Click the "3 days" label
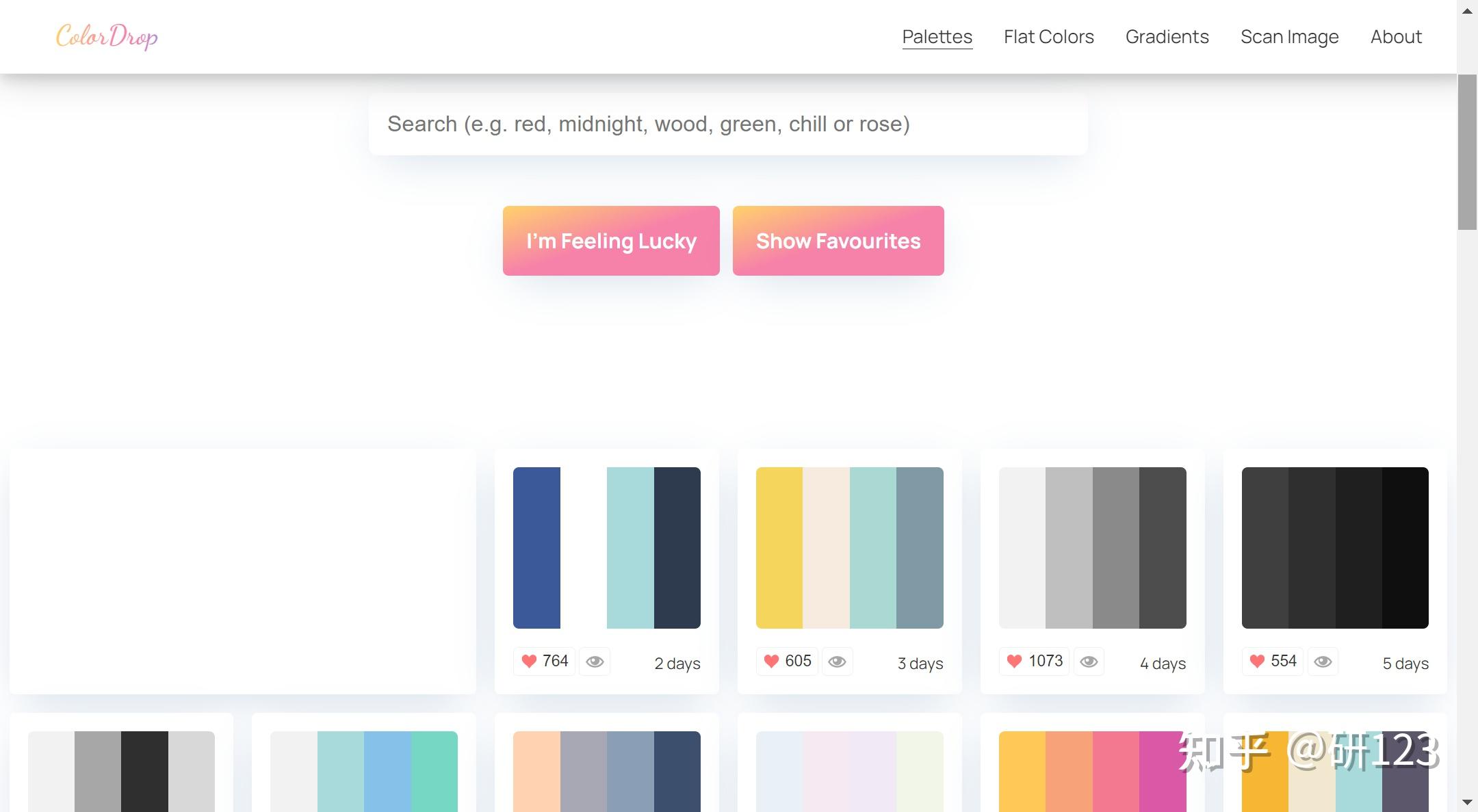Viewport: 1478px width, 812px height. (920, 663)
